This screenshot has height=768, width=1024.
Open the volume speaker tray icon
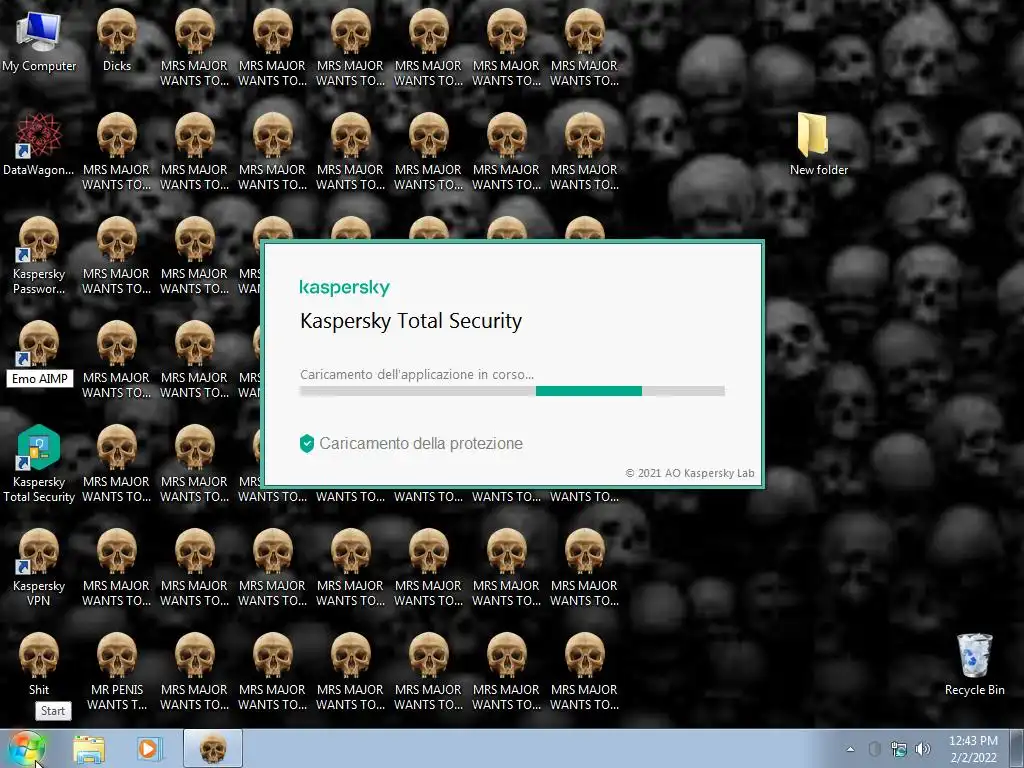[x=923, y=749]
